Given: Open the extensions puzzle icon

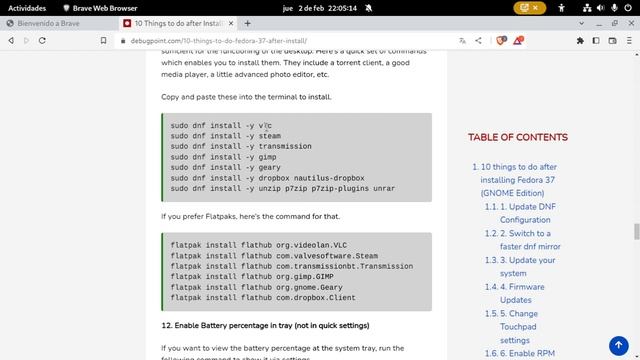Looking at the screenshot, I should pos(580,40).
